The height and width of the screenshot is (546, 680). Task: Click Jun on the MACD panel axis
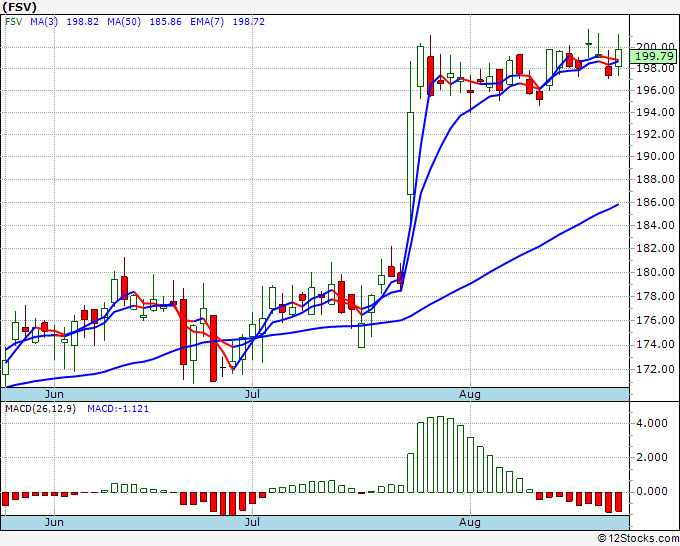pos(54,522)
